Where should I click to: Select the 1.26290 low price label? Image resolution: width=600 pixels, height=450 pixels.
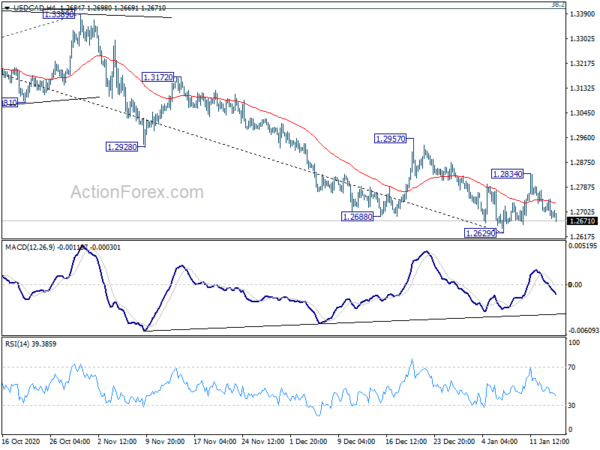tap(480, 233)
